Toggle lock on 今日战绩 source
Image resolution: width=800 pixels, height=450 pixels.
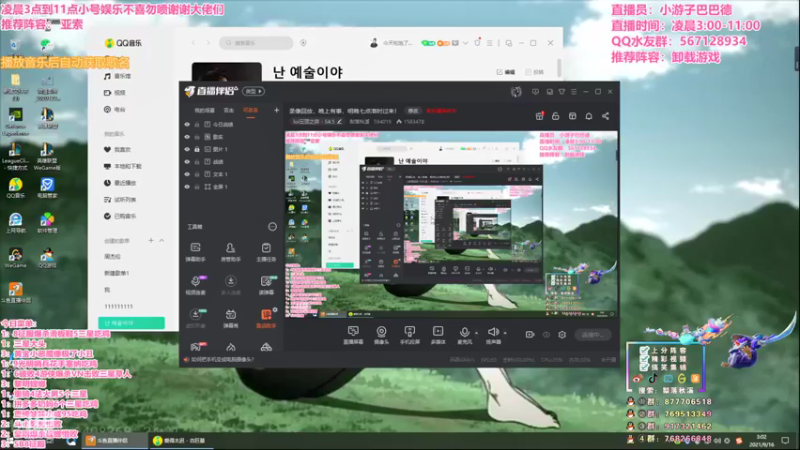coord(197,124)
